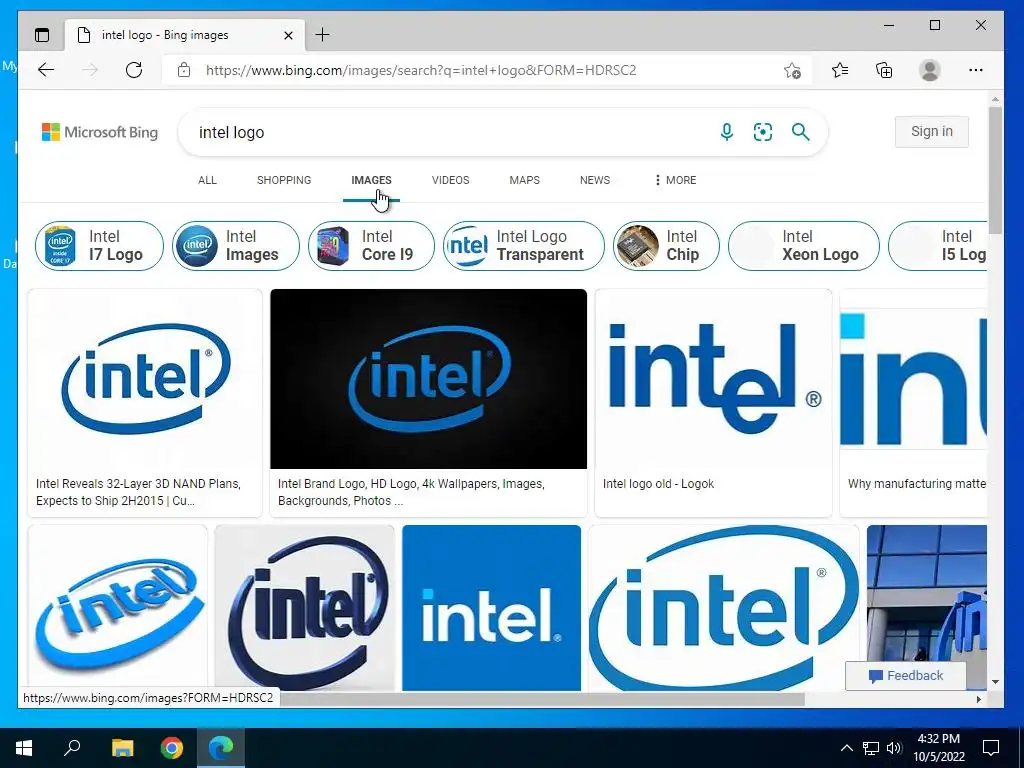The width and height of the screenshot is (1024, 768).
Task: Click the horizontal scrollbar right arrow
Action: point(978,699)
